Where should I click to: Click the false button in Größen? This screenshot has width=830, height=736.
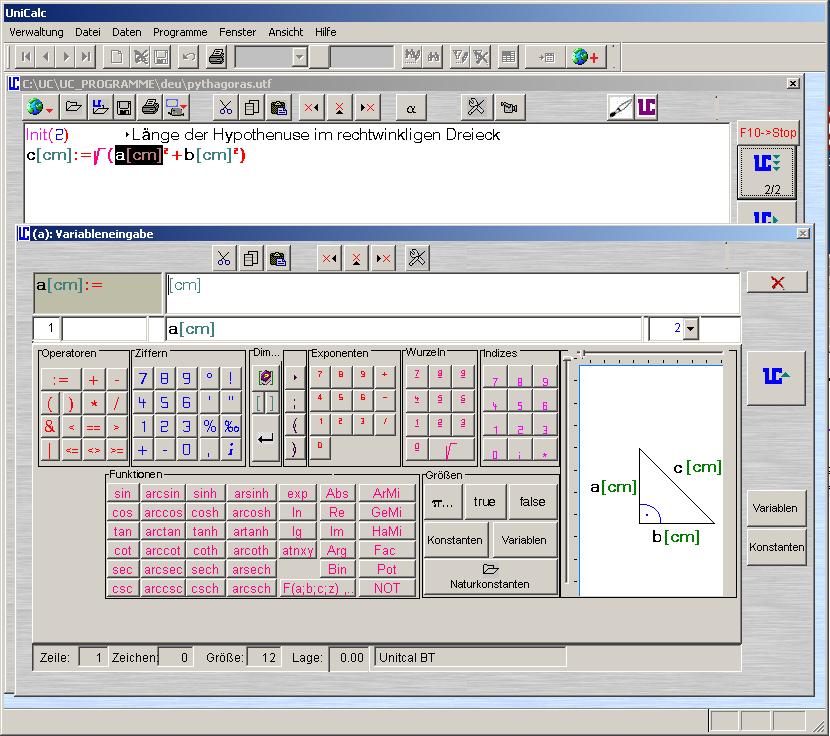tap(532, 501)
